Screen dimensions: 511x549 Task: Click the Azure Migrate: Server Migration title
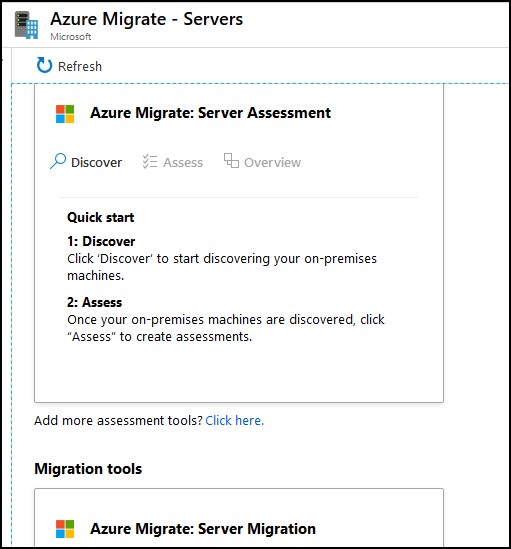click(x=203, y=529)
